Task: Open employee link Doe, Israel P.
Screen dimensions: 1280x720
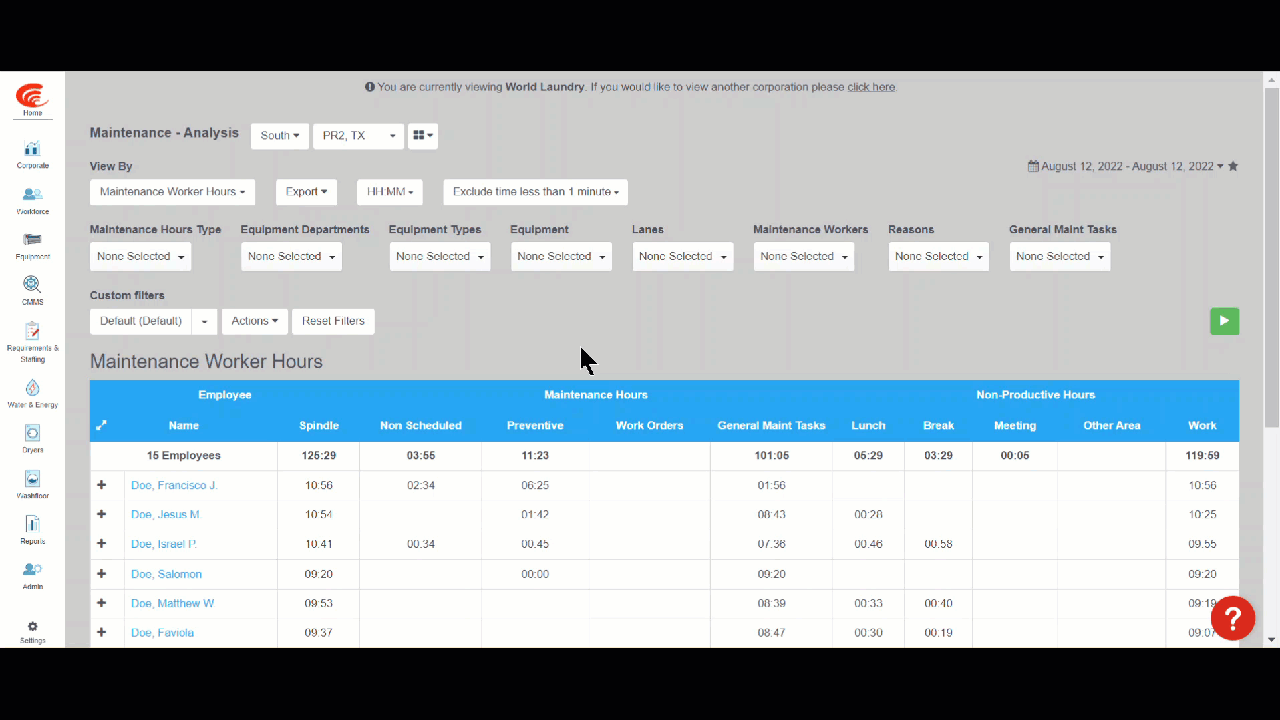Action: [164, 544]
